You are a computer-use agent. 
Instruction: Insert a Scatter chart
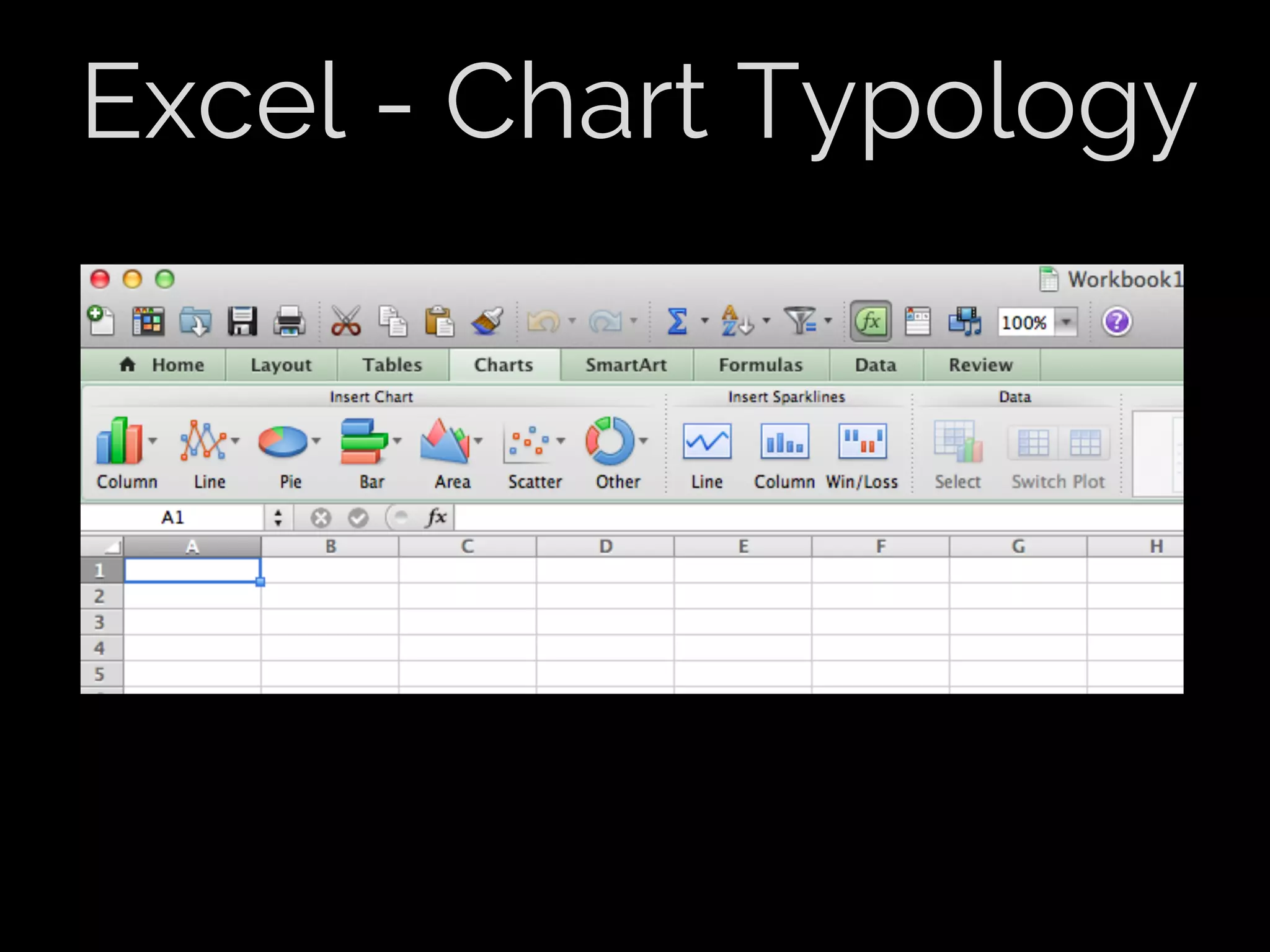[x=535, y=454]
